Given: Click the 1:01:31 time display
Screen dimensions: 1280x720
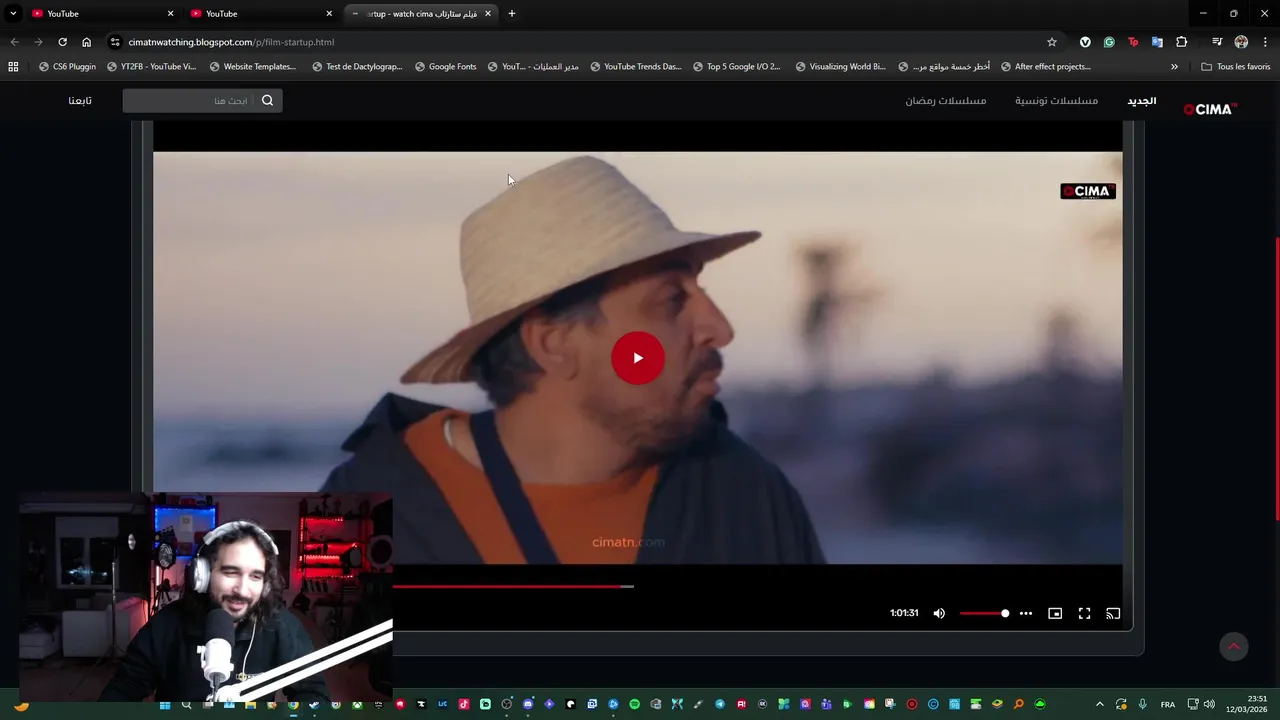Looking at the screenshot, I should tap(904, 613).
